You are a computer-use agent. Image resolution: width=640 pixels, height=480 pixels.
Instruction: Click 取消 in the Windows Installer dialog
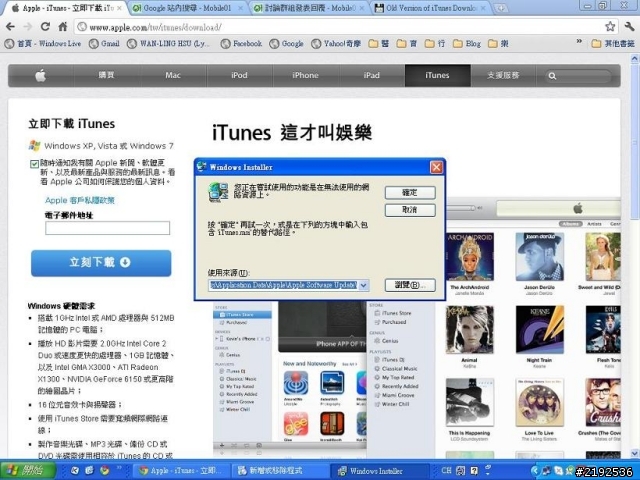click(410, 210)
